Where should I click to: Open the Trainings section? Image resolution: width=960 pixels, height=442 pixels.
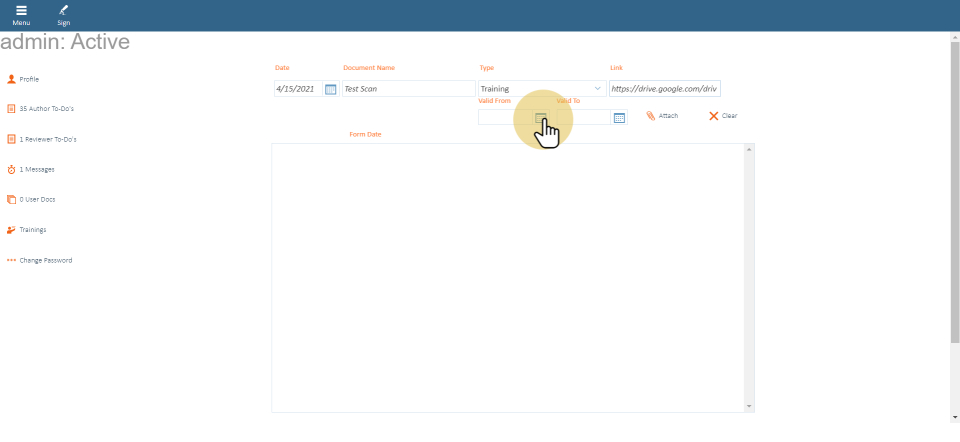click(32, 229)
